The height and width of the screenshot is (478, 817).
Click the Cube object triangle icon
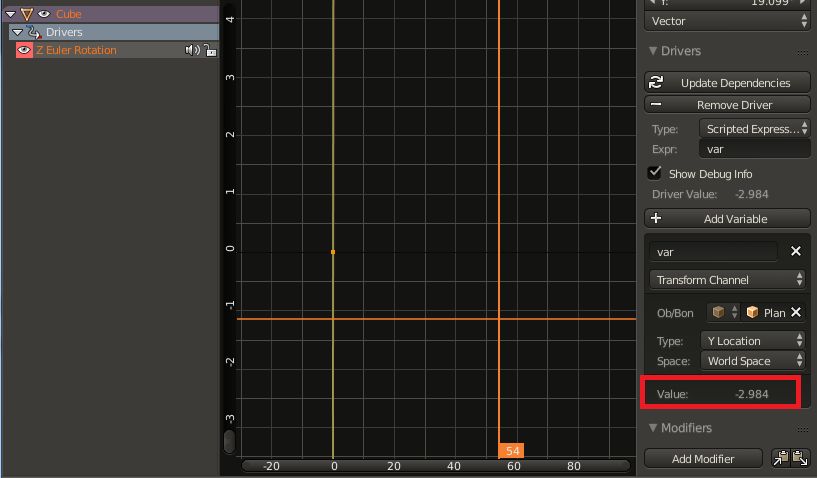pyautogui.click(x=27, y=14)
